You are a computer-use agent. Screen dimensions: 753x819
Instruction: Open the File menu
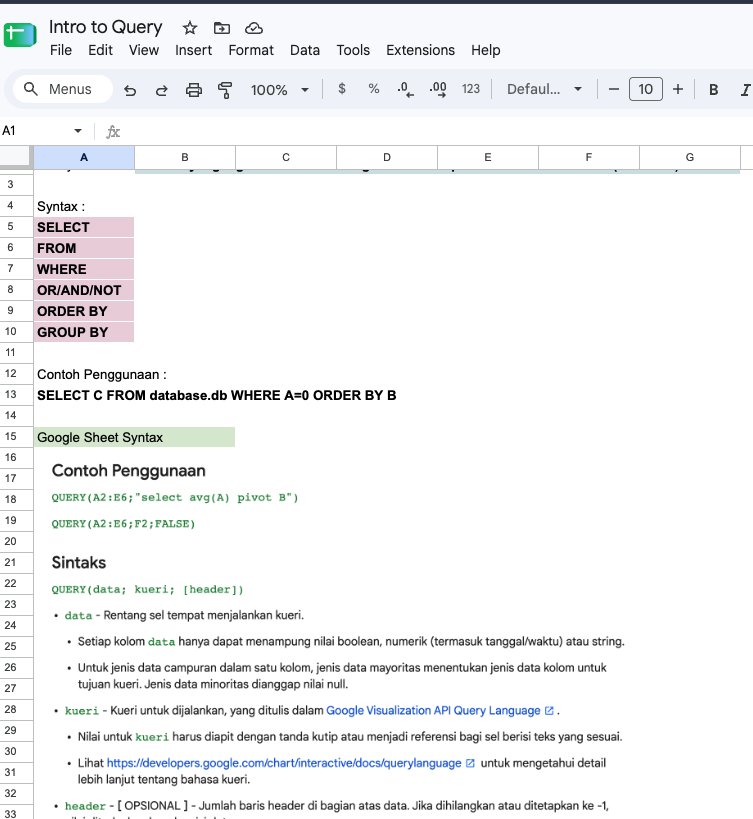(61, 50)
